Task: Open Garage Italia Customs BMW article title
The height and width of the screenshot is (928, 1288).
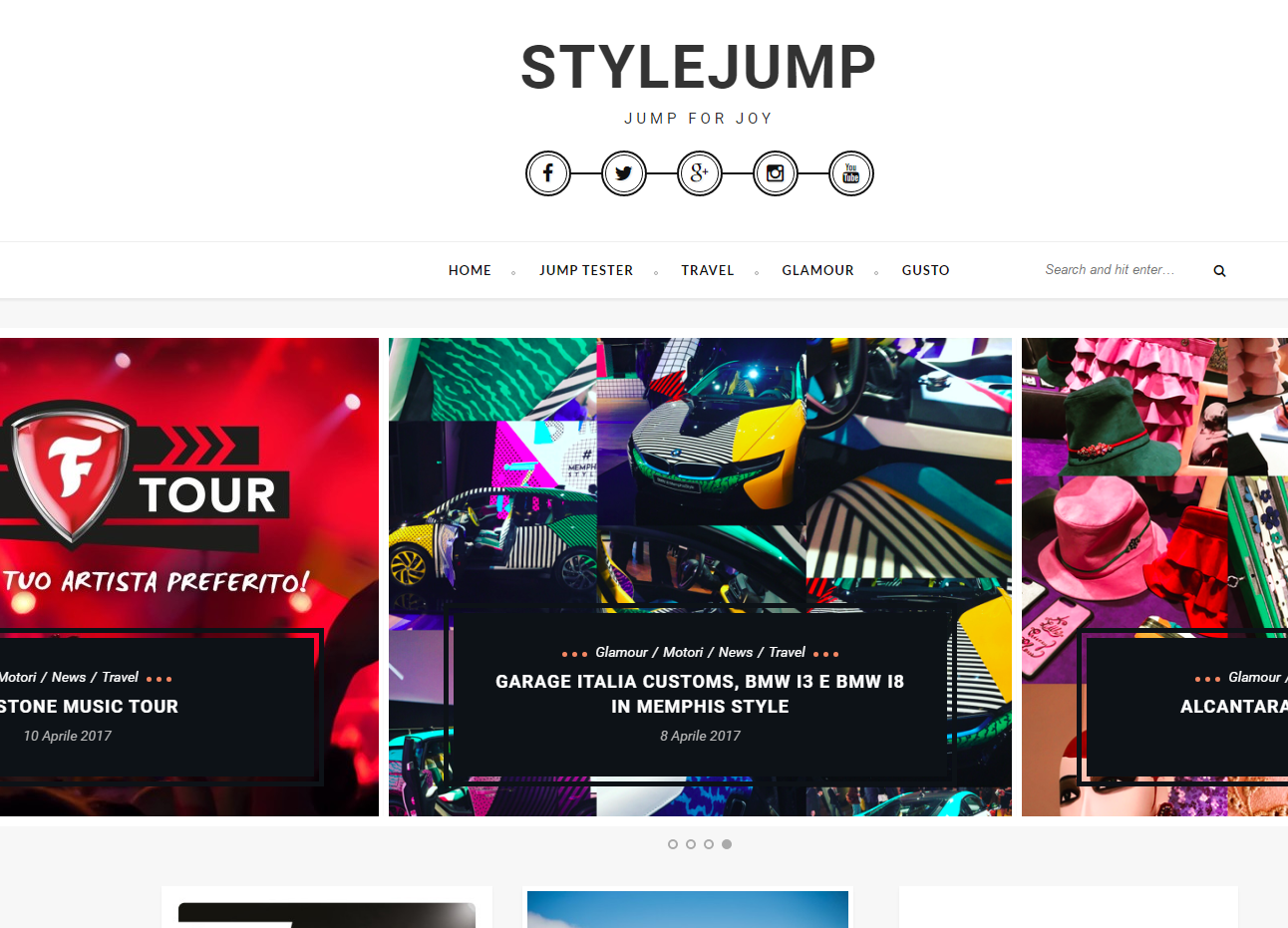Action: click(x=700, y=694)
